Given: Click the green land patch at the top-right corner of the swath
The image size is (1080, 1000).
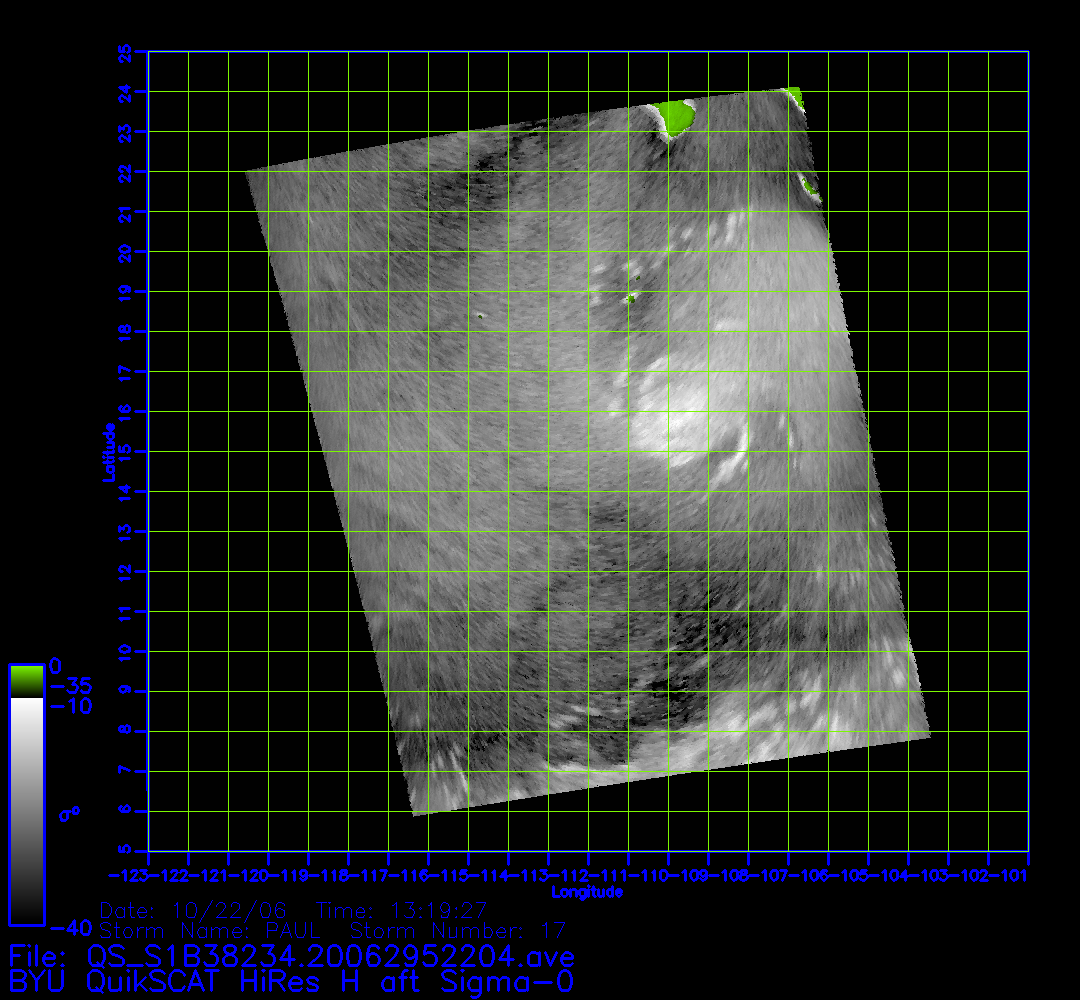Looking at the screenshot, I should pyautogui.click(x=795, y=96).
